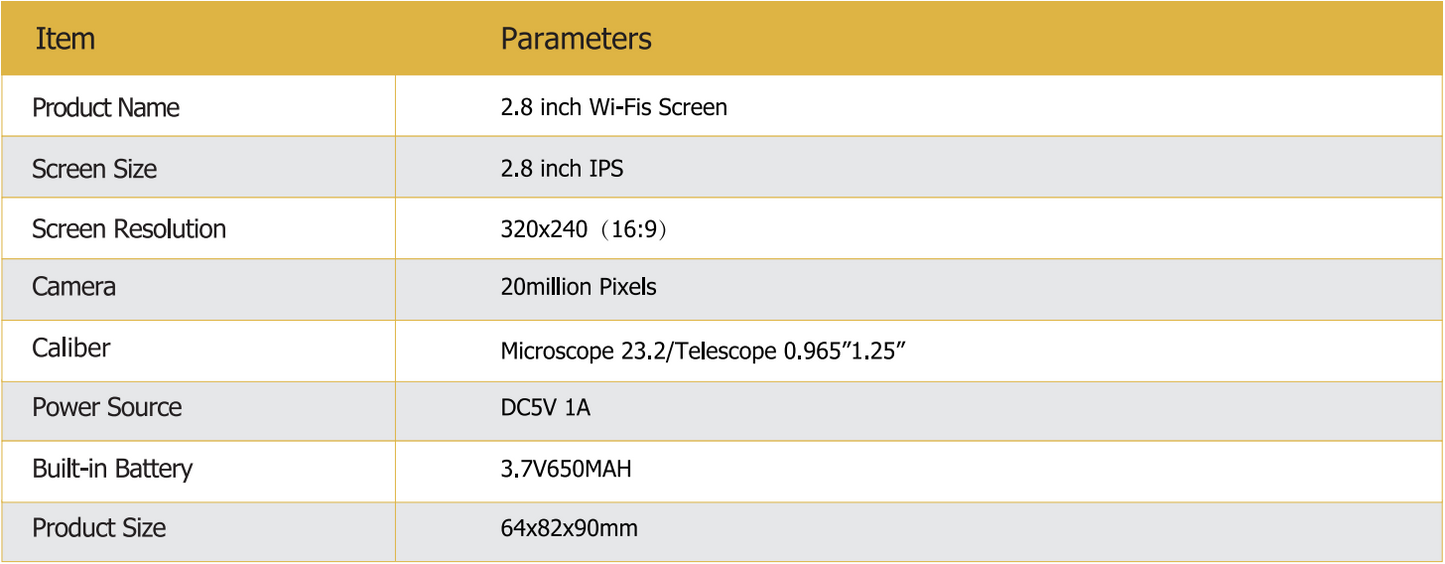1445x564 pixels.
Task: Click the "3.7V650MAH" value
Action: pyautogui.click(x=565, y=468)
